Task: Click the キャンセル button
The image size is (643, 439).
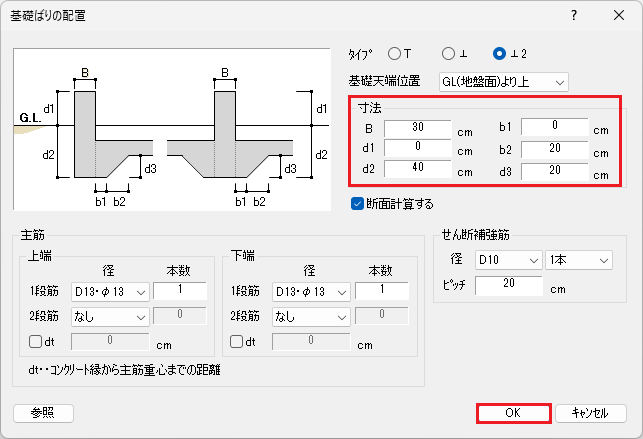Action: pyautogui.click(x=589, y=413)
